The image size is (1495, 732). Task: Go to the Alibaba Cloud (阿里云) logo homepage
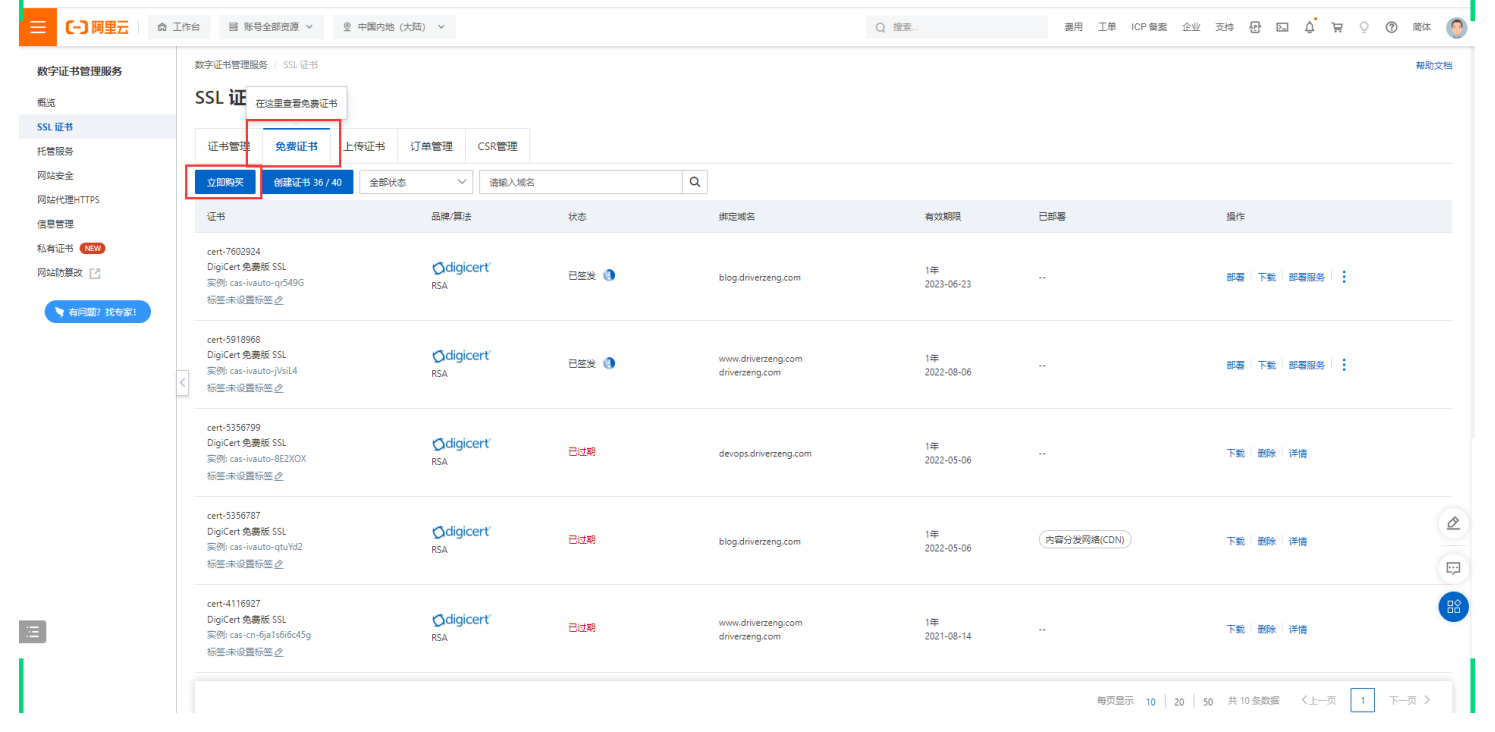(x=97, y=27)
